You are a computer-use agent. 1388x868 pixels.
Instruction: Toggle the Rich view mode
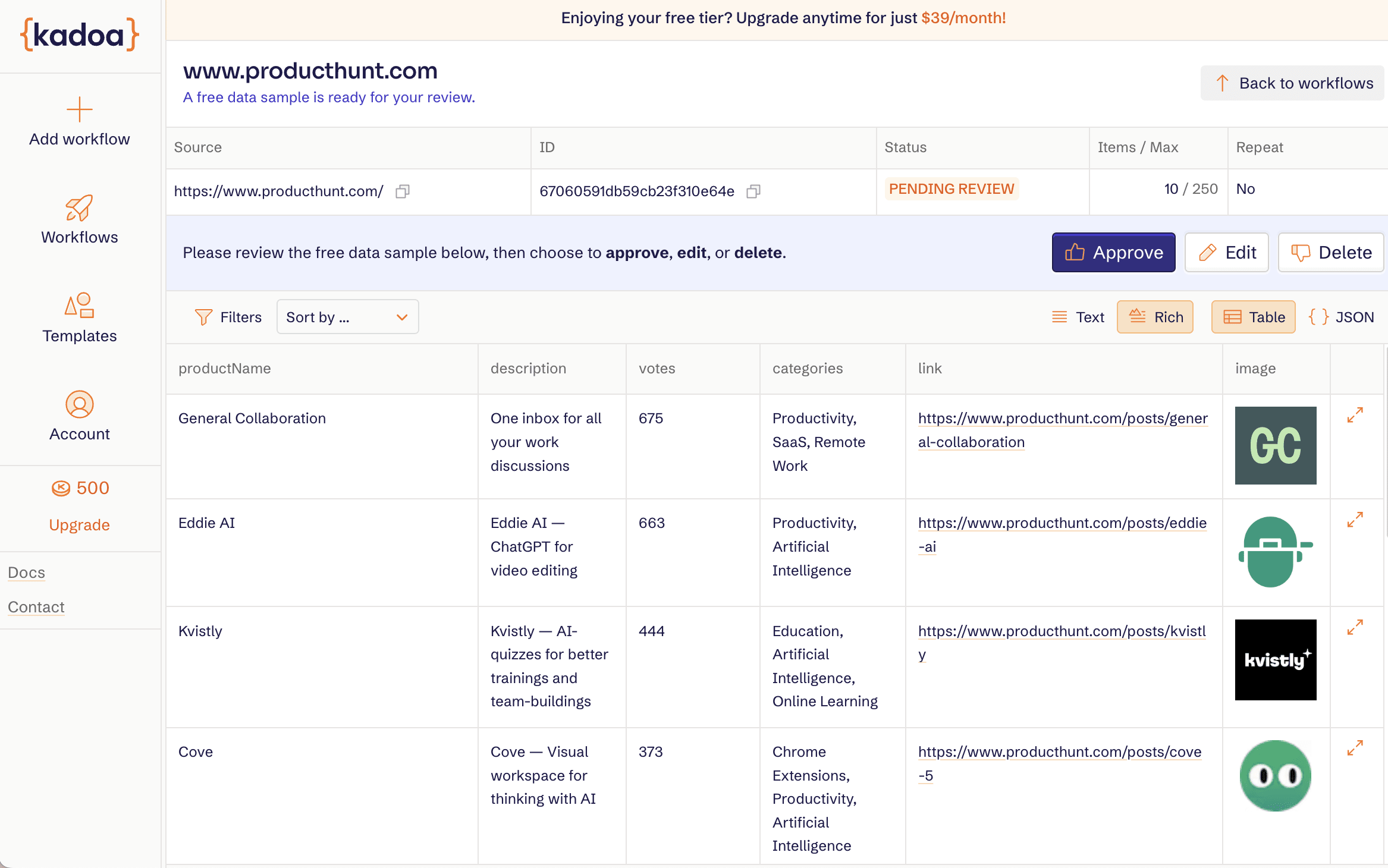[x=1155, y=317]
